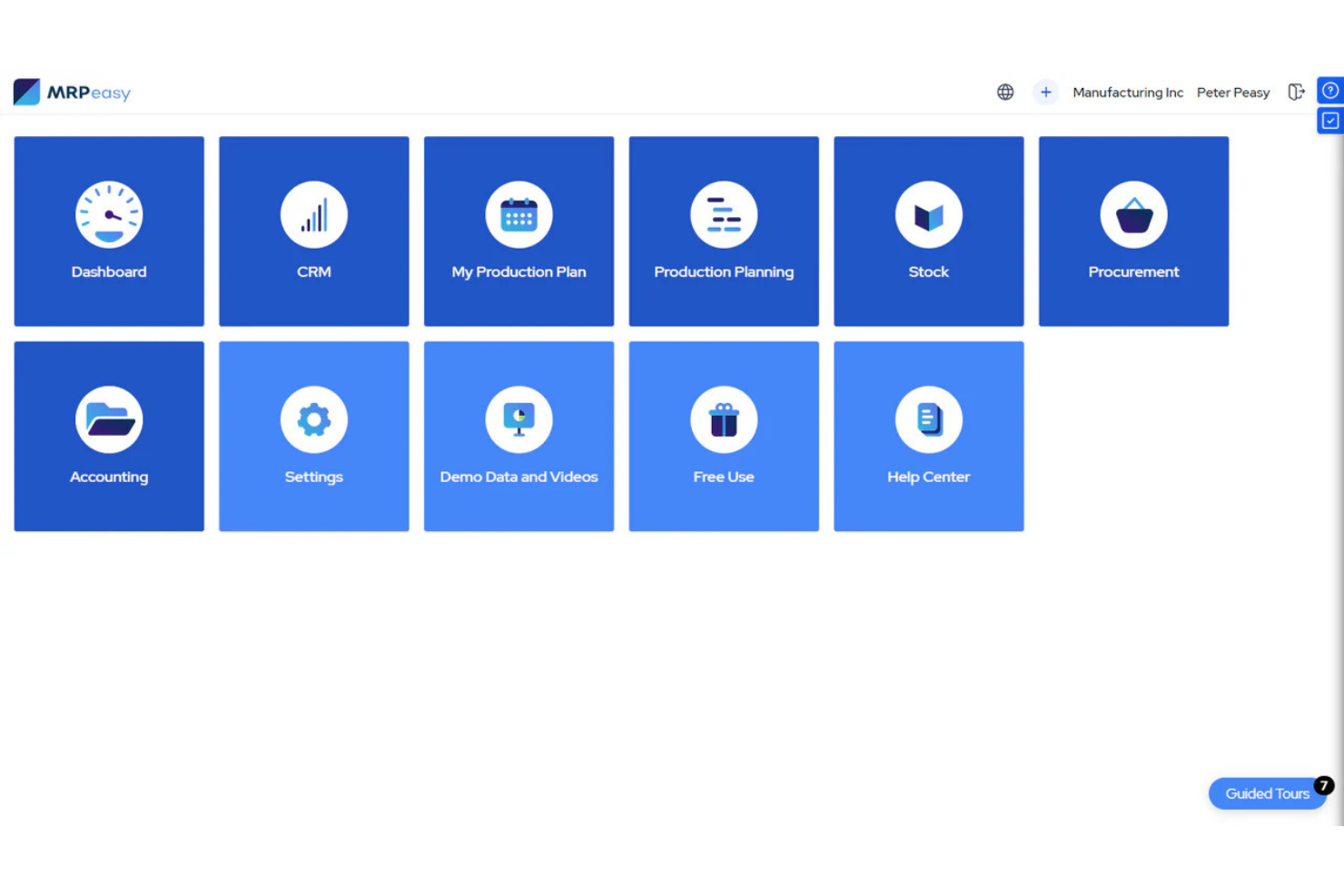This screenshot has height=896, width=1344.
Task: Open the Peter Peasy user menu
Action: click(1232, 92)
